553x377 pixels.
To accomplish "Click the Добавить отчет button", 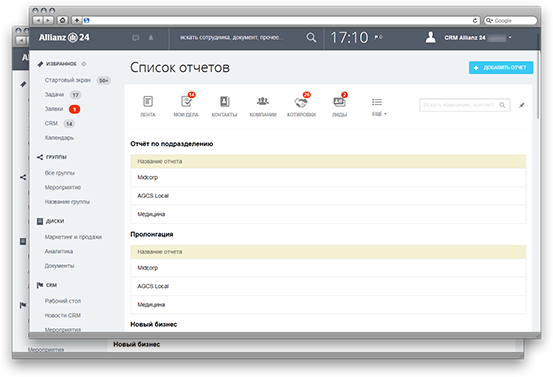I will pyautogui.click(x=501, y=67).
